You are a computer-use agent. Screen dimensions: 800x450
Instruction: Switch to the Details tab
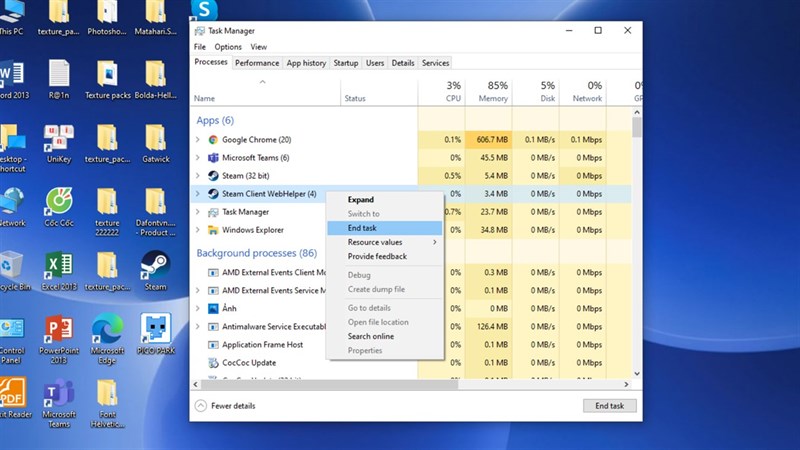pos(403,63)
